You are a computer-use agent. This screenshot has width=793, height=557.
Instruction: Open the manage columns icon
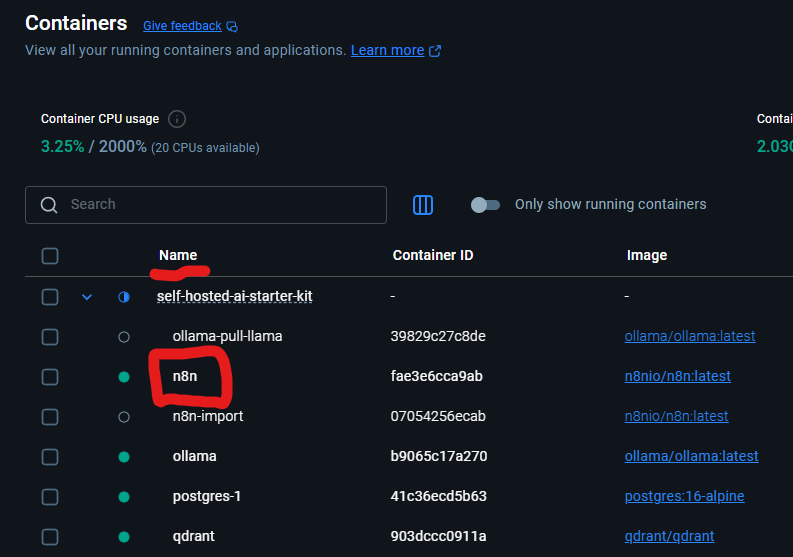423,205
